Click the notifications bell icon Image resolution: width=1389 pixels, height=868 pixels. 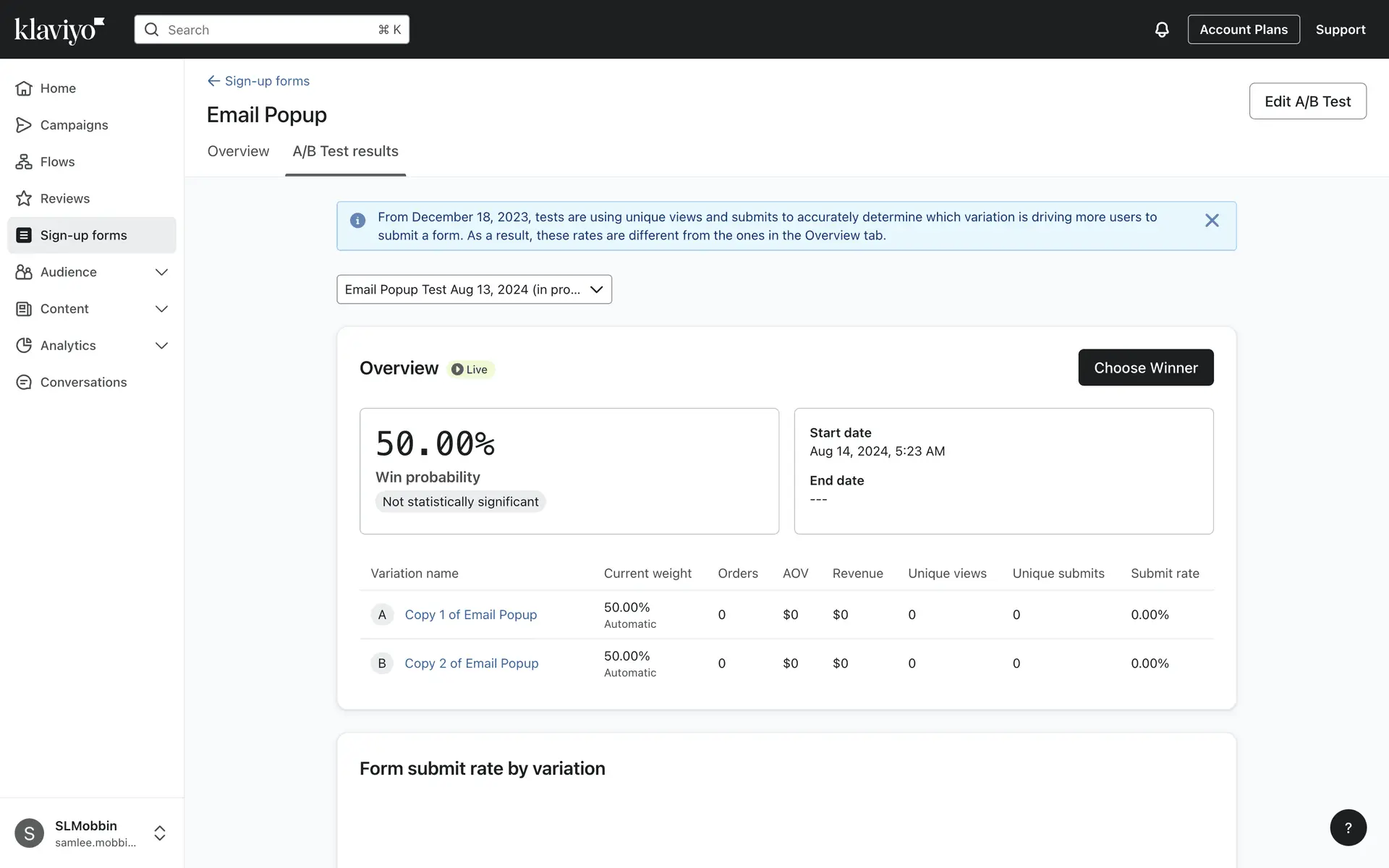[x=1161, y=30]
